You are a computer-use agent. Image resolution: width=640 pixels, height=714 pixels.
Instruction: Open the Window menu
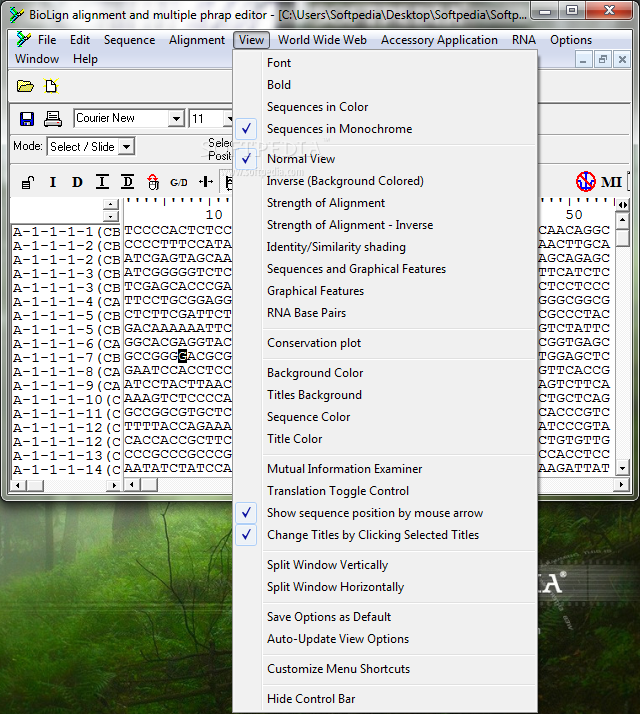pos(37,59)
